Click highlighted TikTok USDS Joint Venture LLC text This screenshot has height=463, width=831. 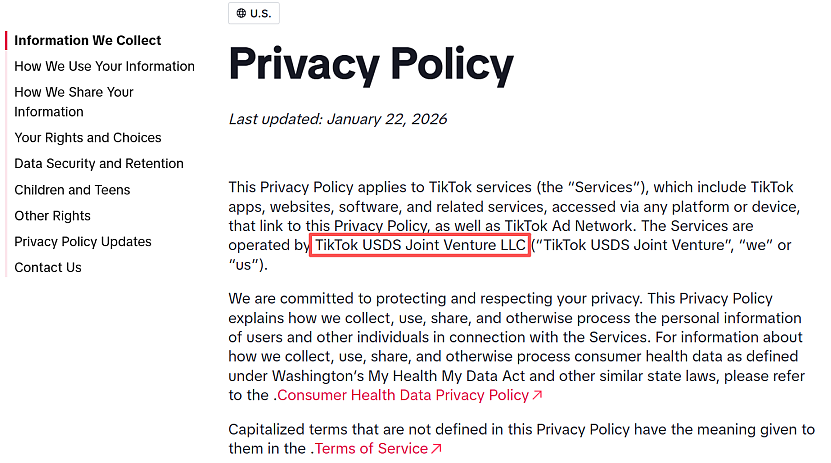click(420, 245)
